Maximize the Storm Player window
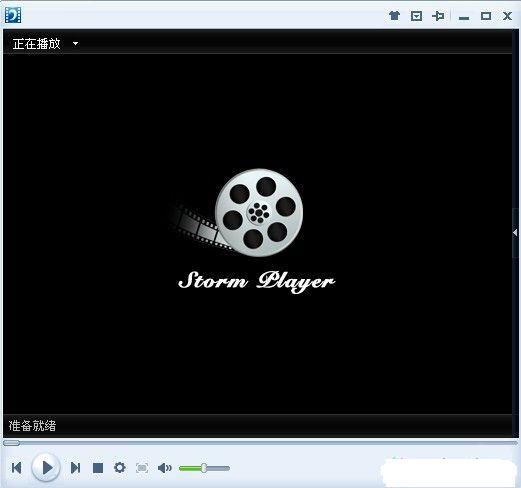The image size is (521, 488). (x=486, y=16)
